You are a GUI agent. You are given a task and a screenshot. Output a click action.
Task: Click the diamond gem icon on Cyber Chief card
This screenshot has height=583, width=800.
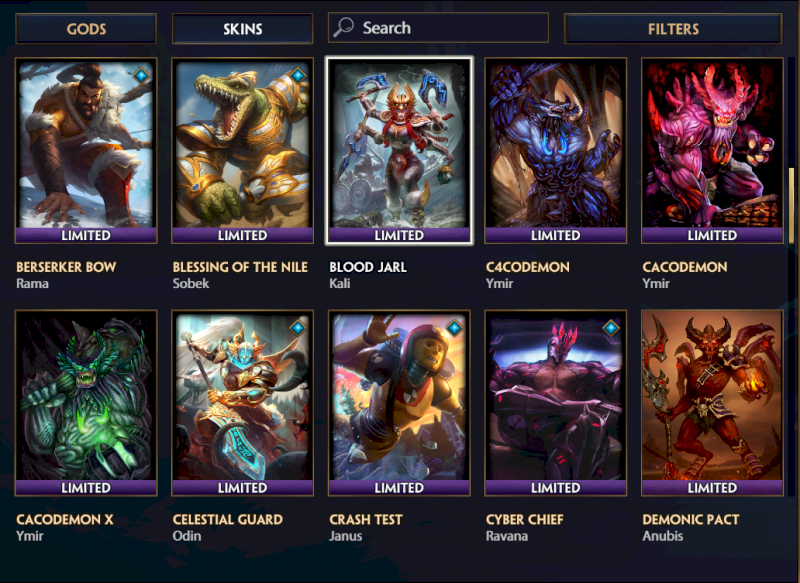point(611,327)
